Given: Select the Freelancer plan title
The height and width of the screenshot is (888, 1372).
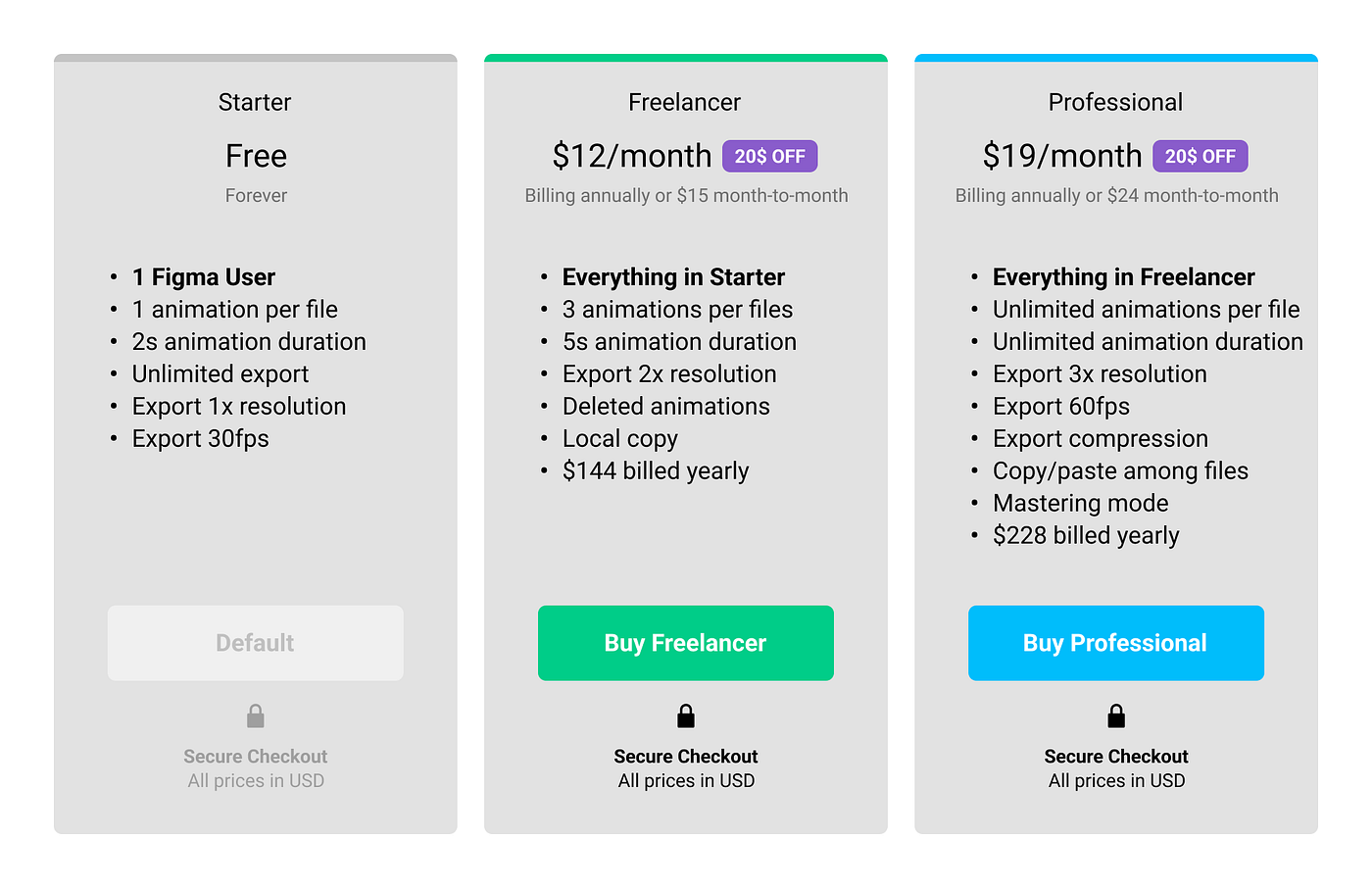Looking at the screenshot, I should pyautogui.click(x=685, y=102).
